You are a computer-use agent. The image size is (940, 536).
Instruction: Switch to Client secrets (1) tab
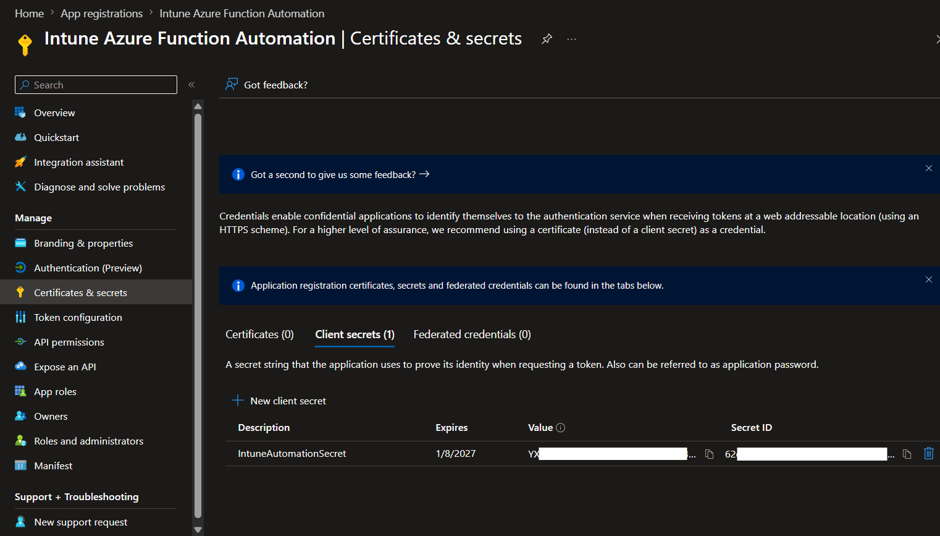coord(355,335)
